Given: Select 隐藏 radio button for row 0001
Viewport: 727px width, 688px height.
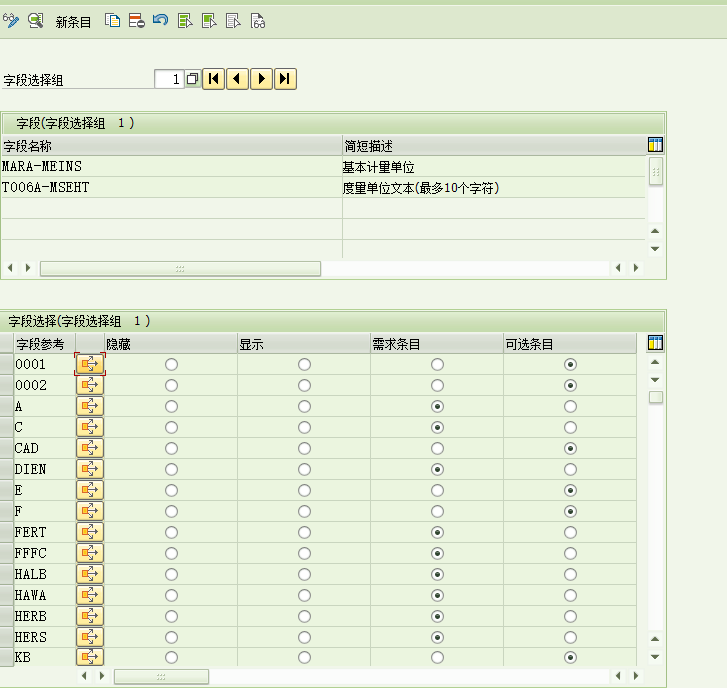Looking at the screenshot, I should (x=171, y=364).
